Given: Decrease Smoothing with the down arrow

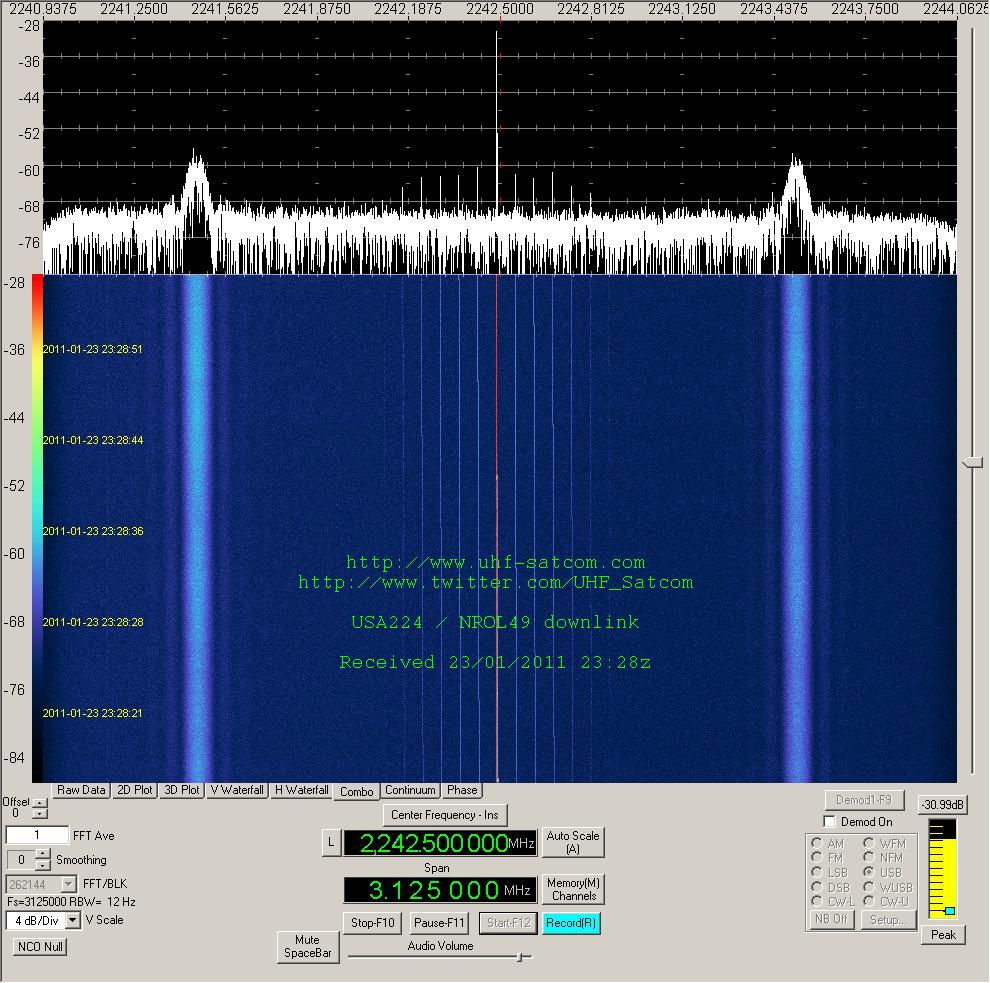Looking at the screenshot, I should click(42, 865).
